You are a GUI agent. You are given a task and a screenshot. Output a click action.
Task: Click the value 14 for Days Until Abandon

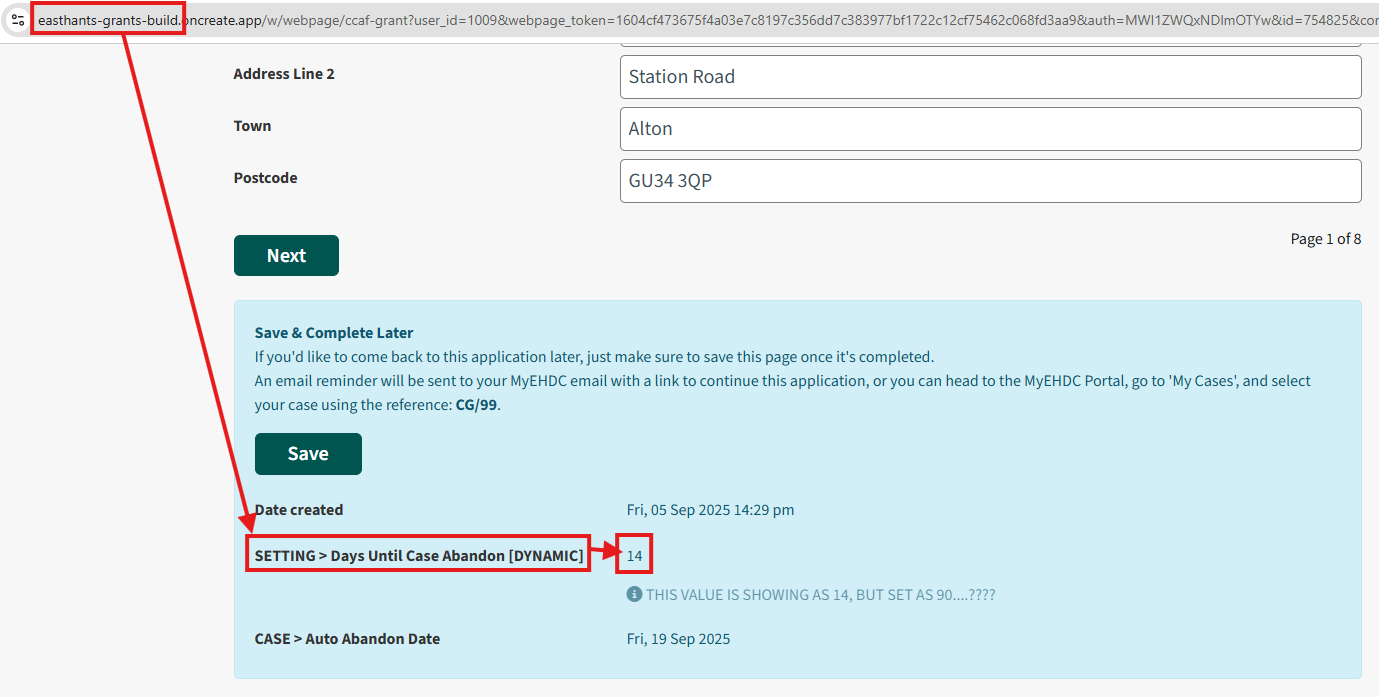[635, 556]
